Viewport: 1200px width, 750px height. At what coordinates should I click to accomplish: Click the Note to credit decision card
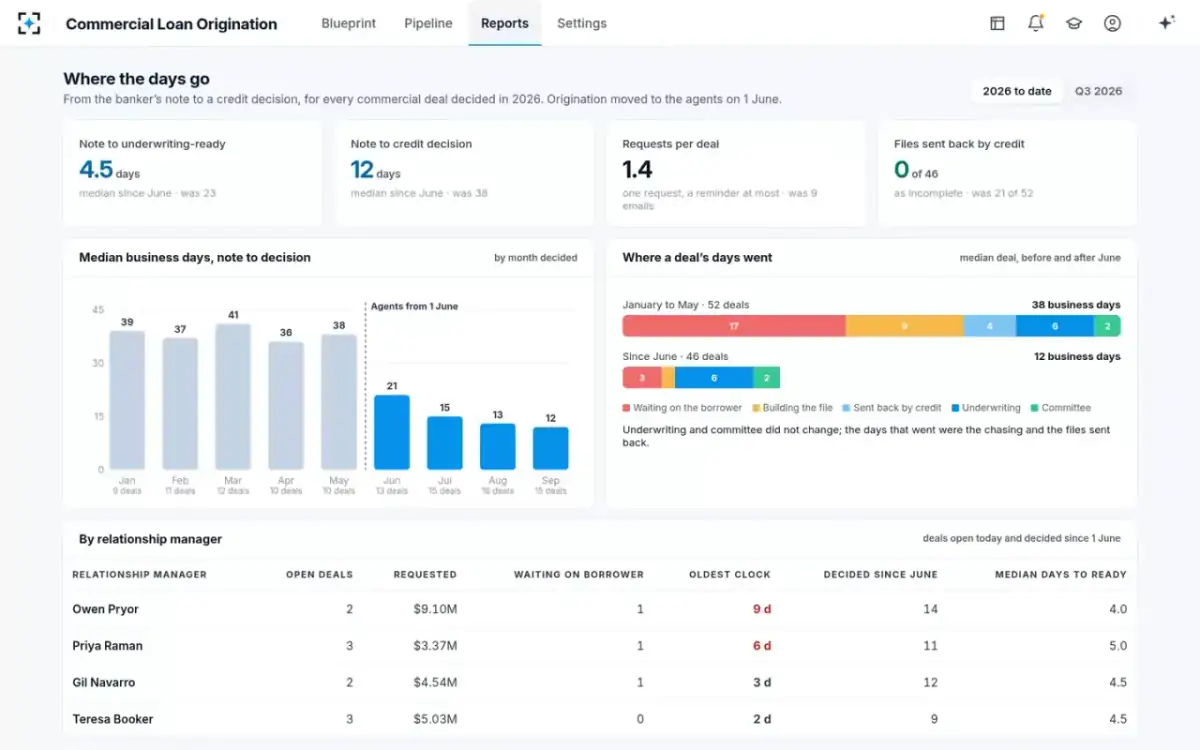465,174
